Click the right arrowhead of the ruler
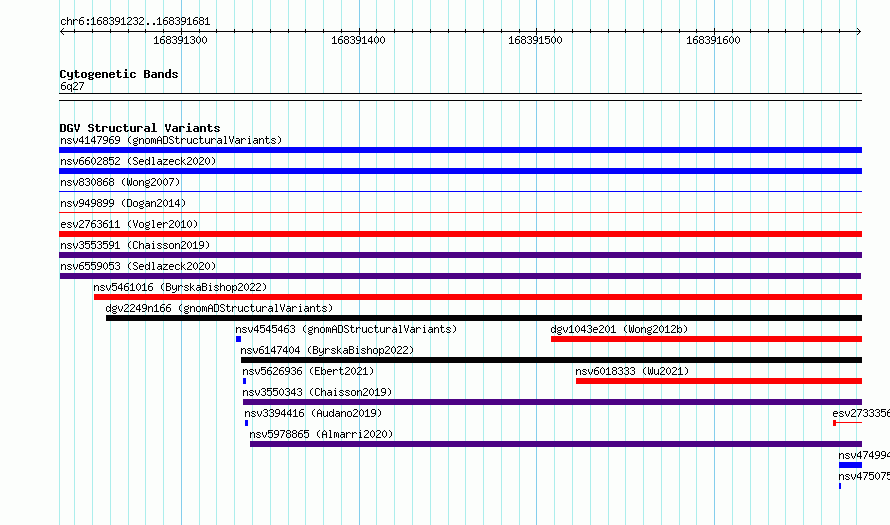The height and width of the screenshot is (525, 890). [859, 31]
